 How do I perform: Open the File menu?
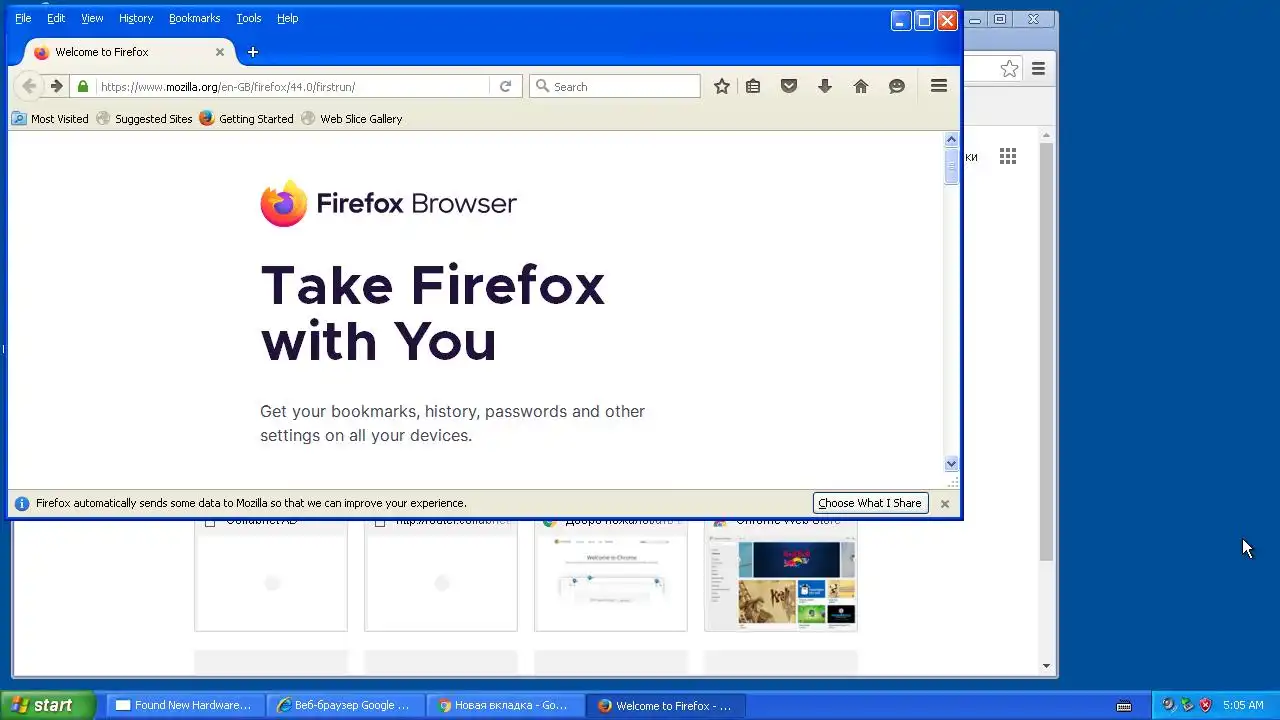(23, 18)
